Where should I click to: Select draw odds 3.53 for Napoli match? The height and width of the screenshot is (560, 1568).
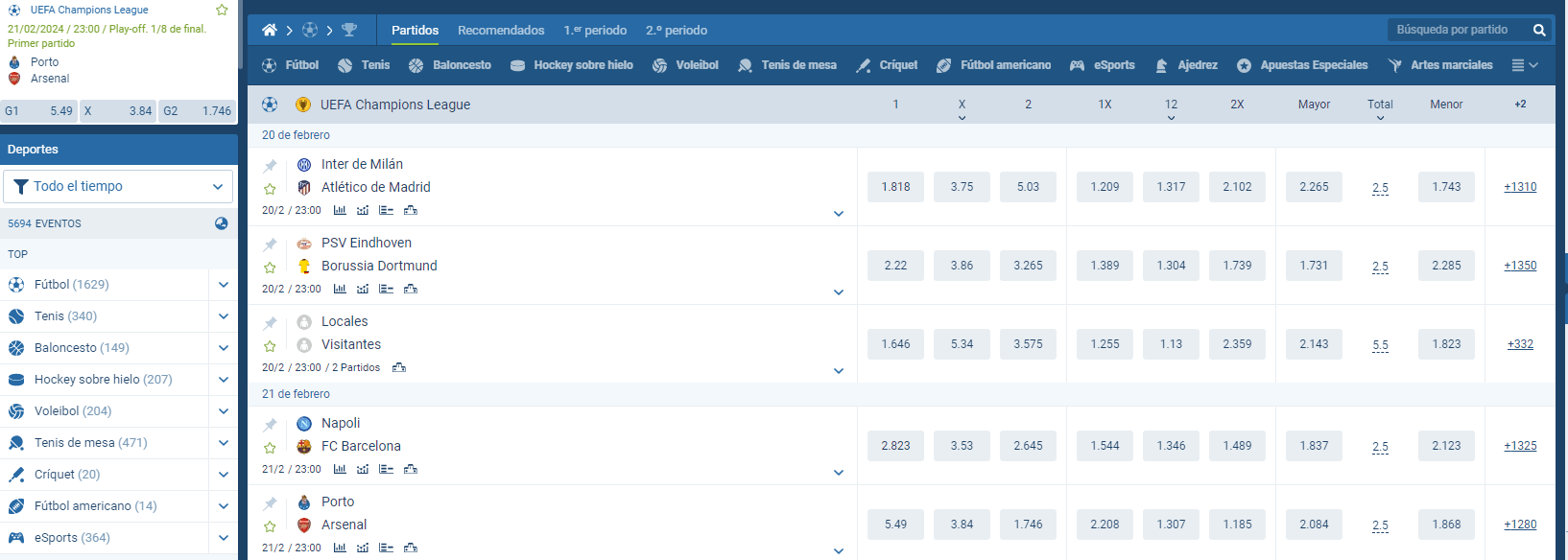pyautogui.click(x=962, y=446)
